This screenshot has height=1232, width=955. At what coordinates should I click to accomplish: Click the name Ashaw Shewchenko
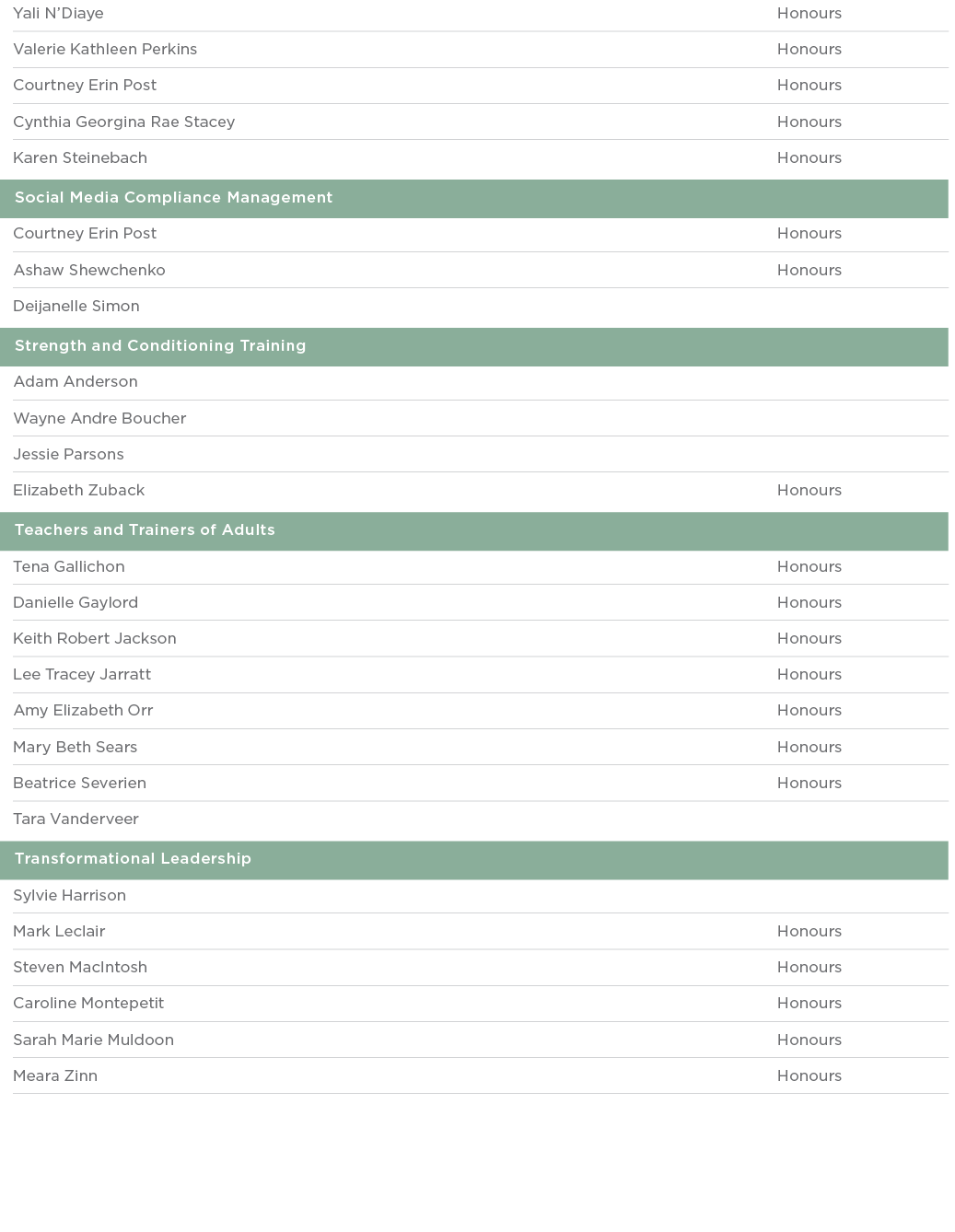[89, 271]
